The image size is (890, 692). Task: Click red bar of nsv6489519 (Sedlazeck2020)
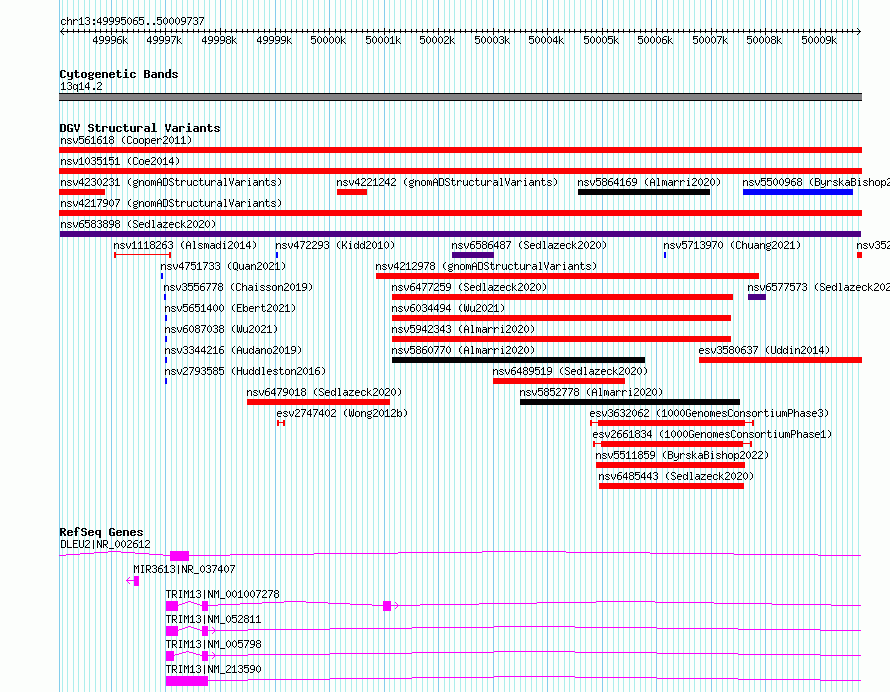point(559,381)
